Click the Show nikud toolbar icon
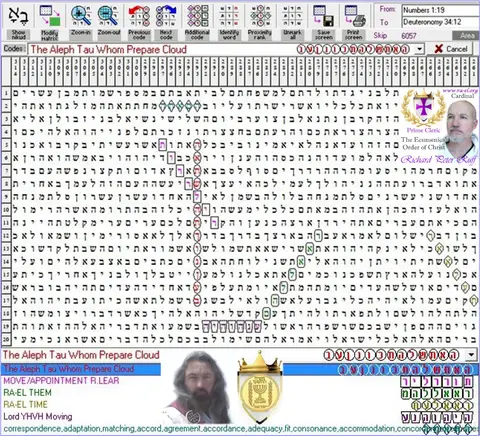The image size is (480, 436). click(x=18, y=16)
